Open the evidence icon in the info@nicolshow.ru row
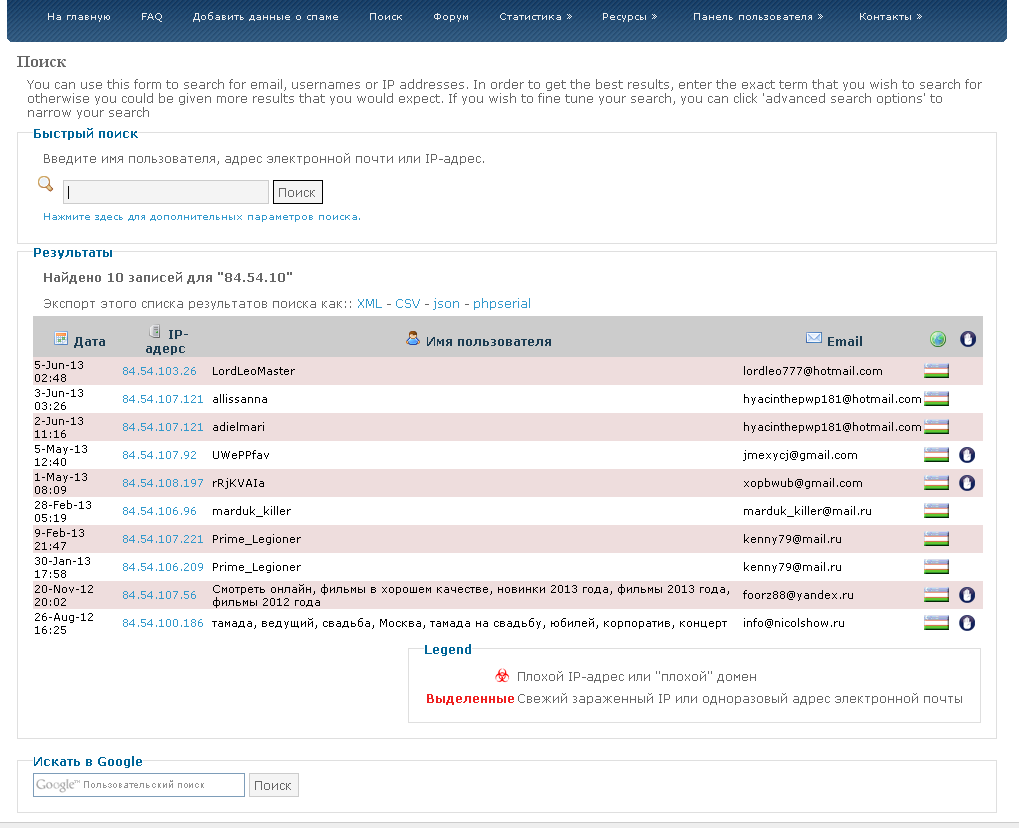Viewport: 1019px width, 828px height. click(x=967, y=623)
